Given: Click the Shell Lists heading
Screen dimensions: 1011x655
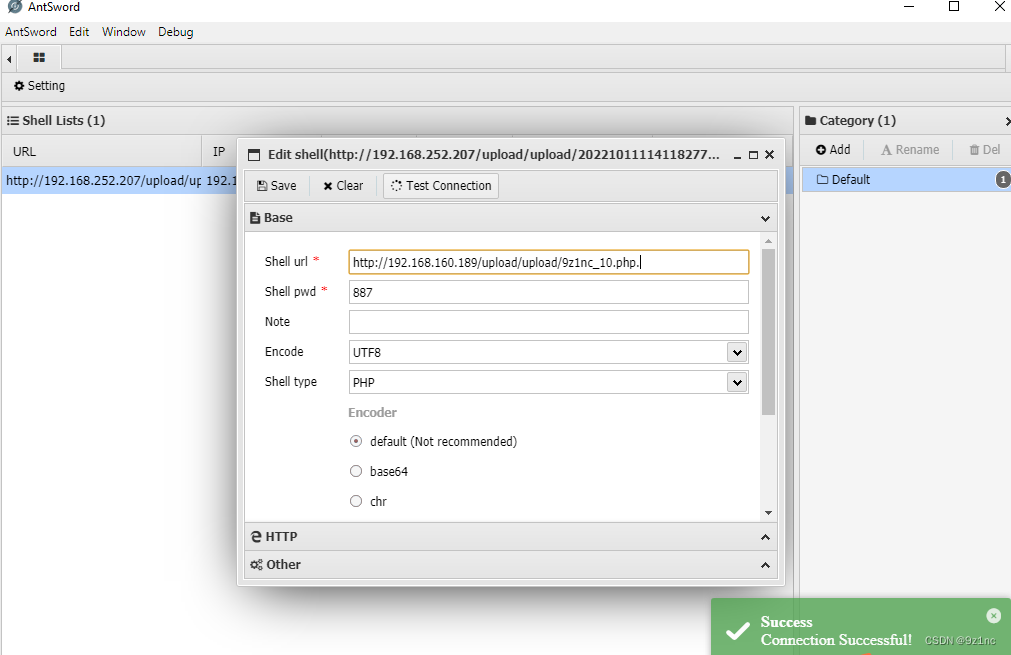Looking at the screenshot, I should [56, 121].
